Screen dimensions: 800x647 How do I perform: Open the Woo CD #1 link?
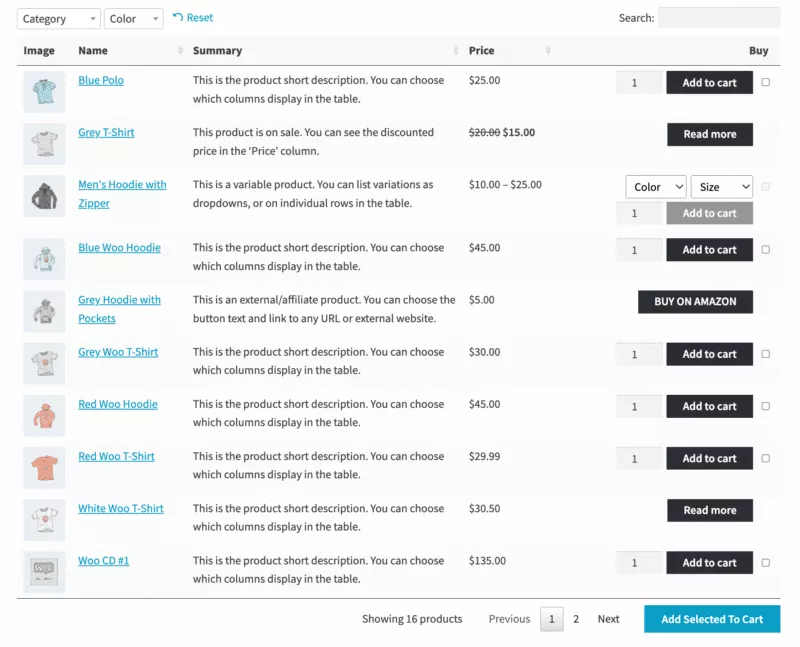point(104,561)
